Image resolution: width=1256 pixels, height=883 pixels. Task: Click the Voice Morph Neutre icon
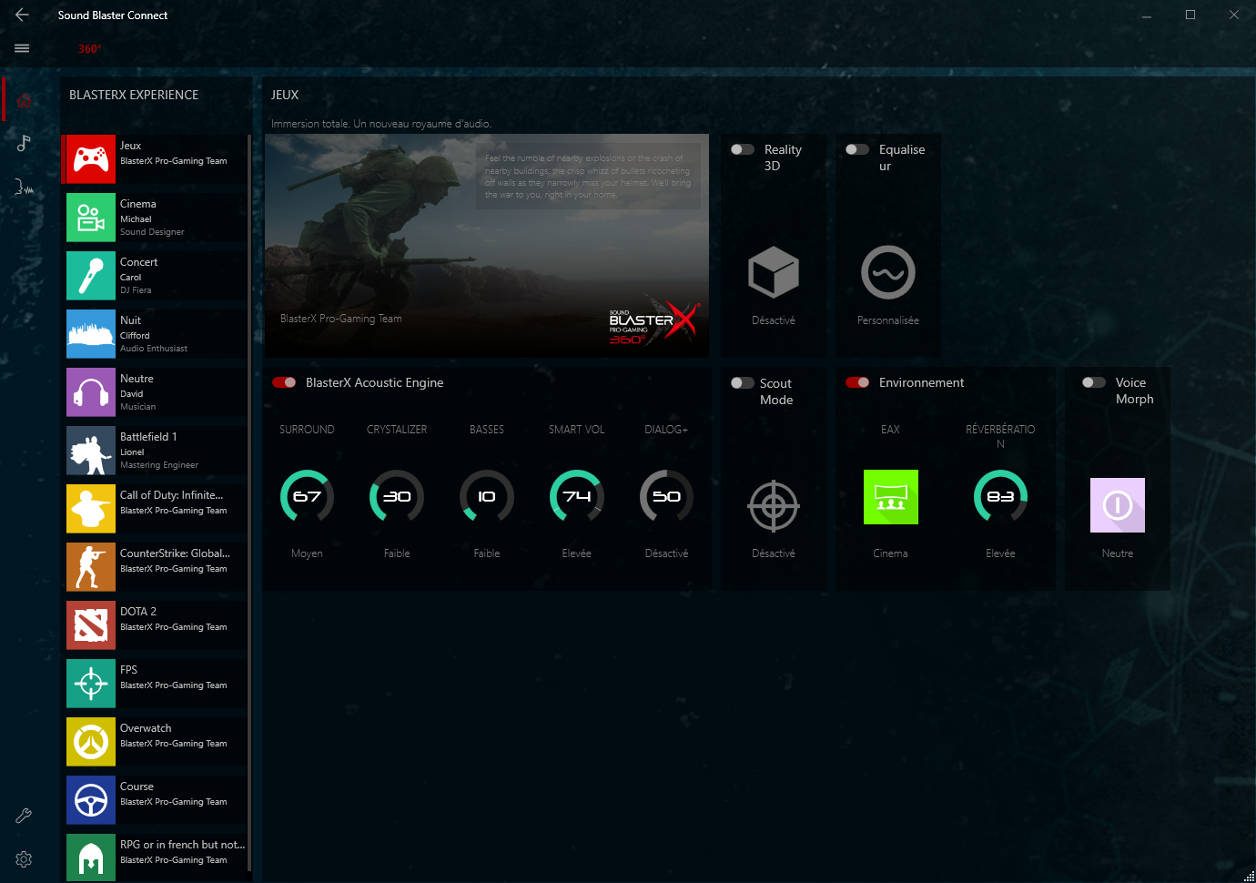click(x=1117, y=505)
